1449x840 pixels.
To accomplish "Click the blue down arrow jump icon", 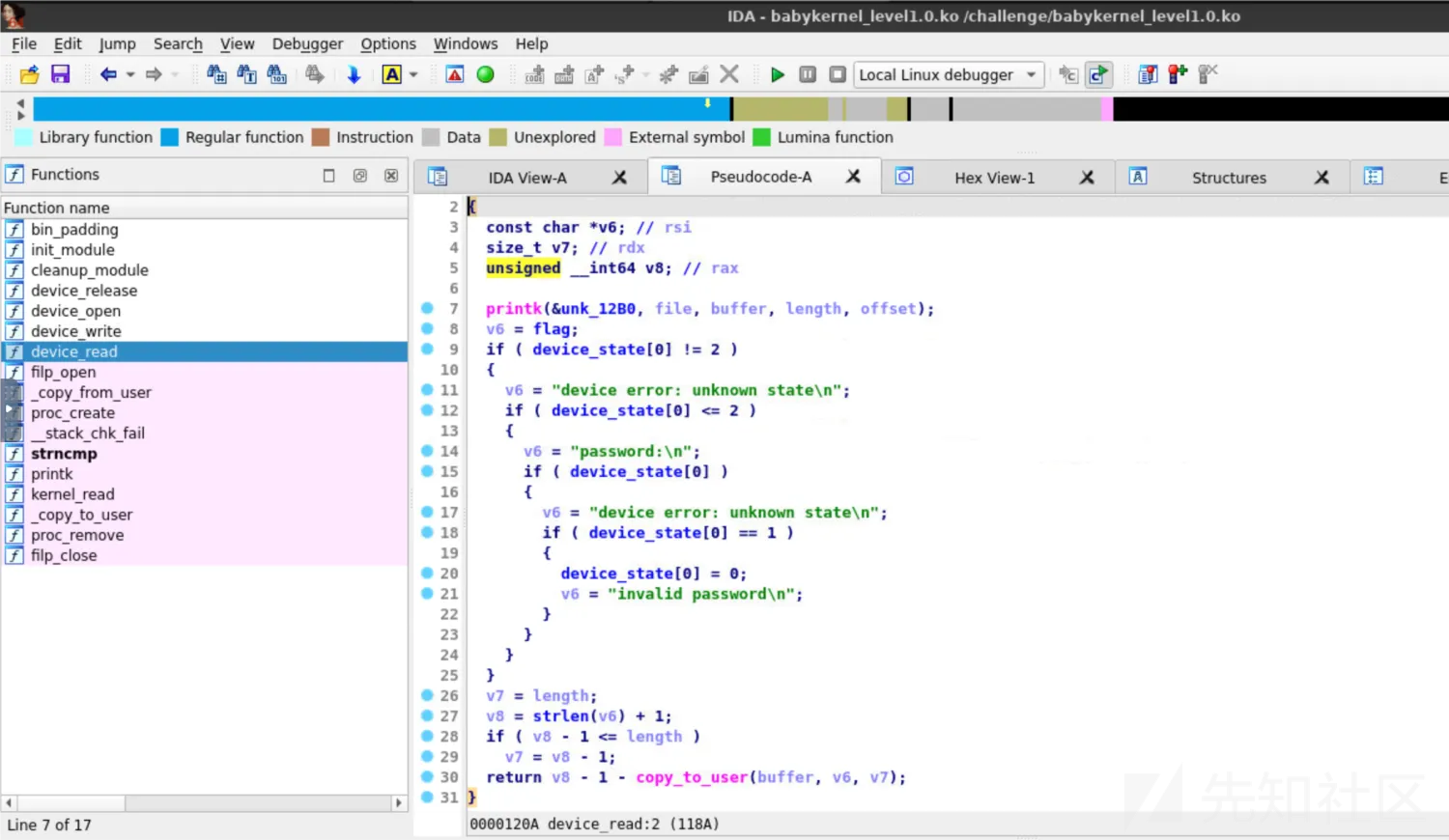I will click(x=354, y=74).
